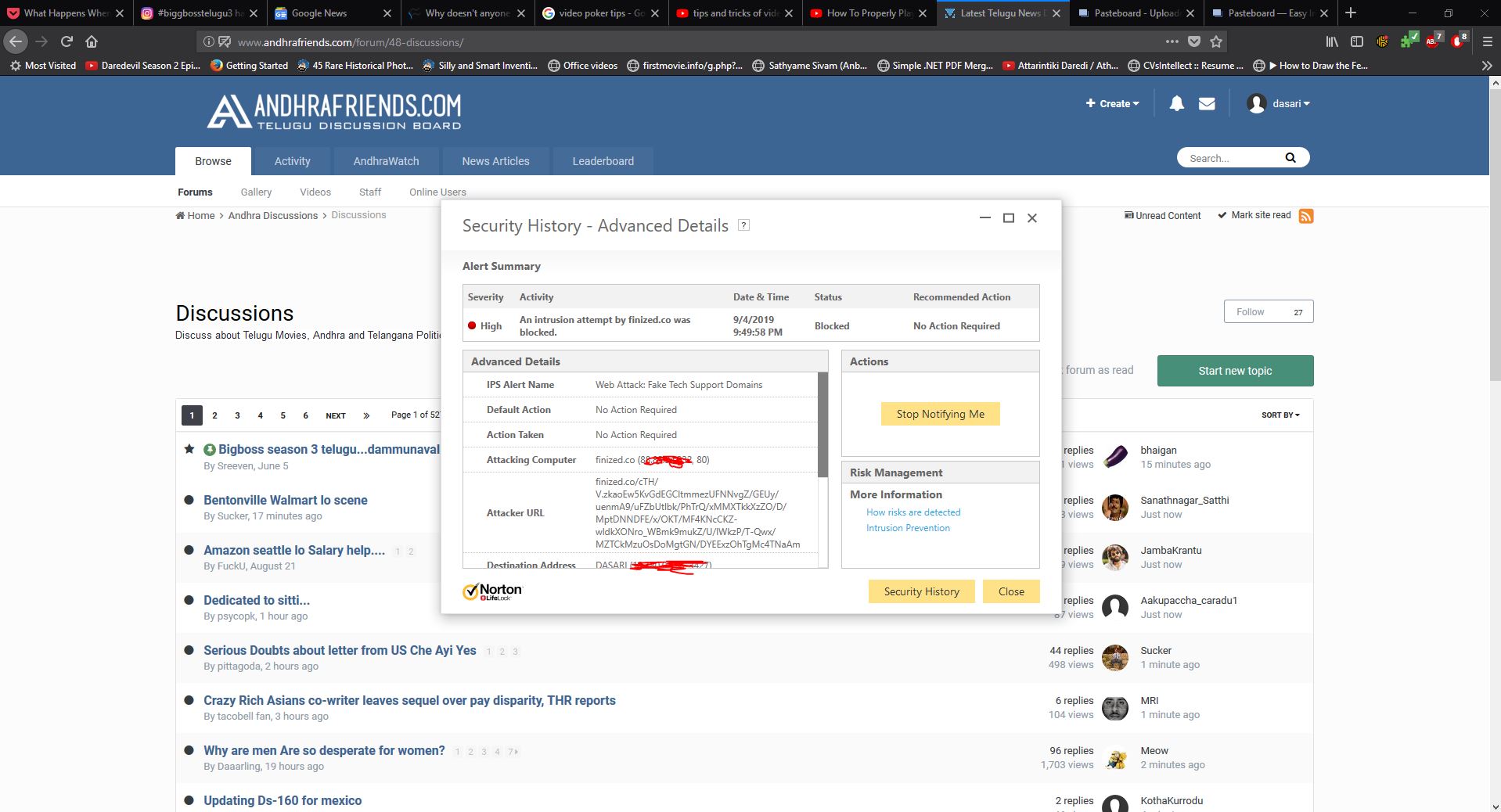Show more bookmarks with the overflow chevron

[x=1486, y=66]
